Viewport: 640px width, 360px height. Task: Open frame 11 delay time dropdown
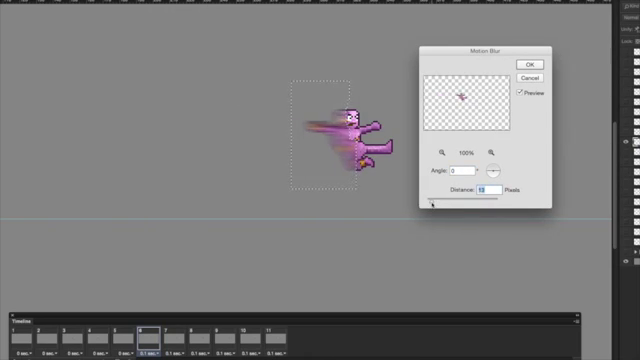(276, 353)
